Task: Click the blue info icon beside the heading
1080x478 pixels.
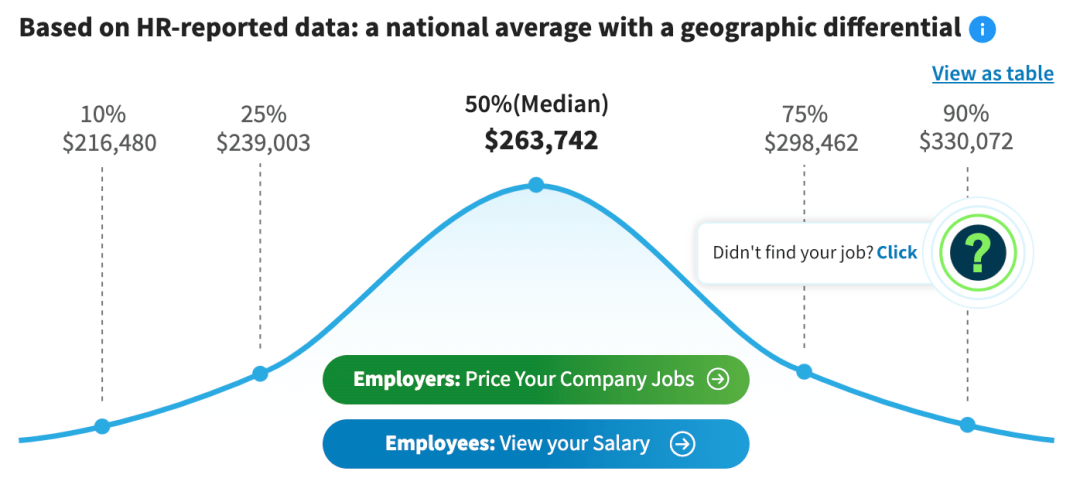Action: 982,29
